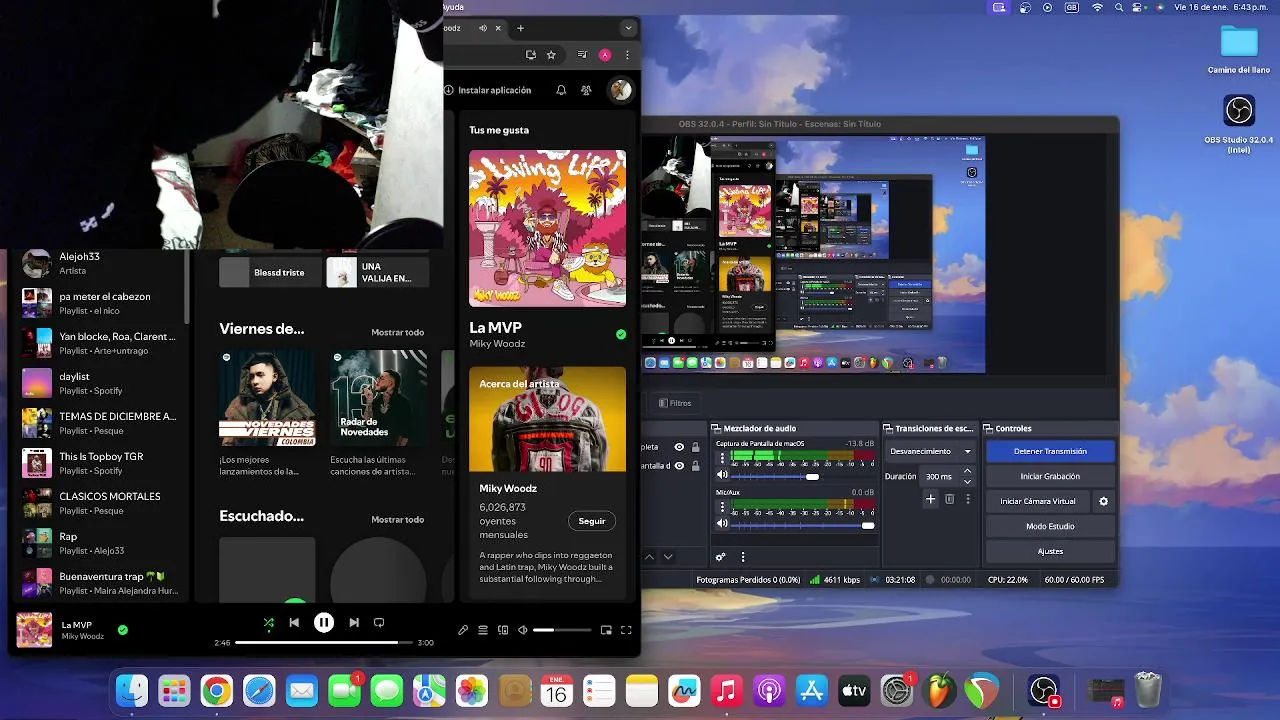Viewport: 1280px width, 720px height.
Task: Open a new Chrome tab
Action: pyautogui.click(x=520, y=28)
